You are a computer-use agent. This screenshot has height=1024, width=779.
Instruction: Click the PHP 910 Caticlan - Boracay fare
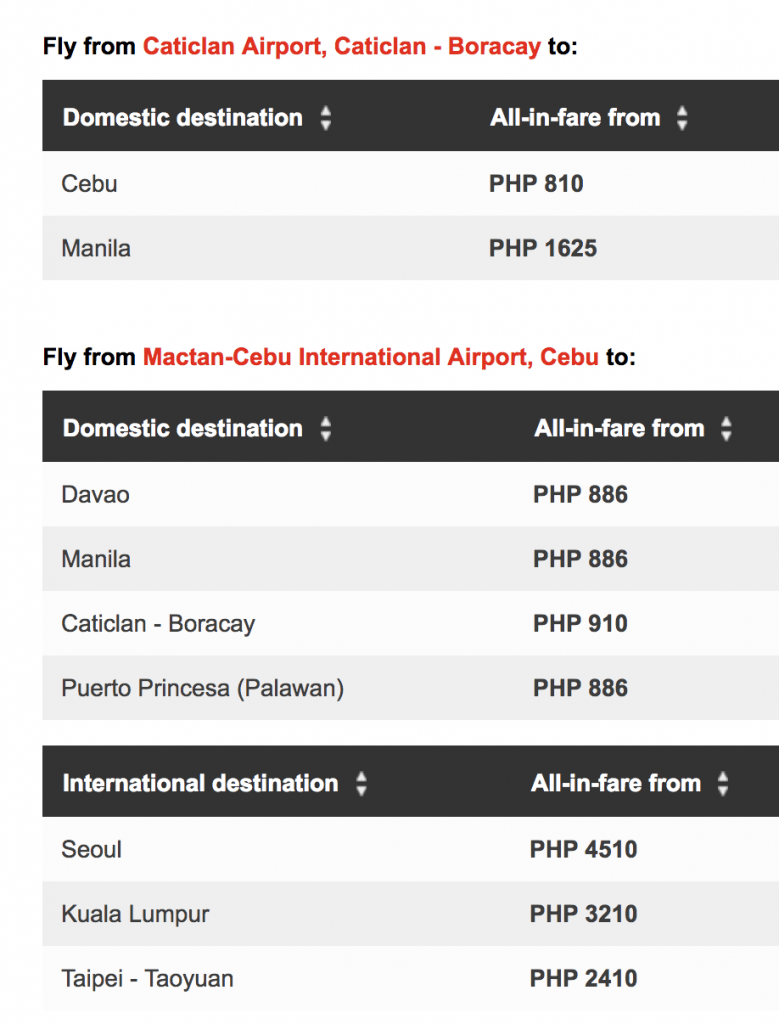580,624
